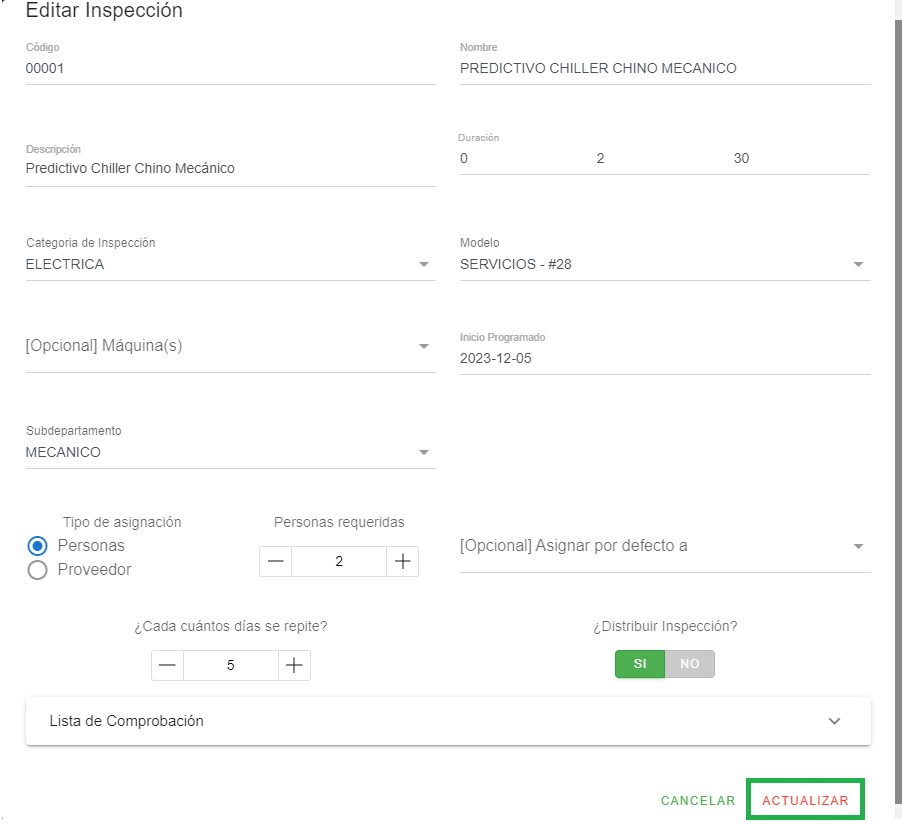The image size is (902, 824).
Task: Open Asignar por defecto a dropdown
Action: [664, 546]
